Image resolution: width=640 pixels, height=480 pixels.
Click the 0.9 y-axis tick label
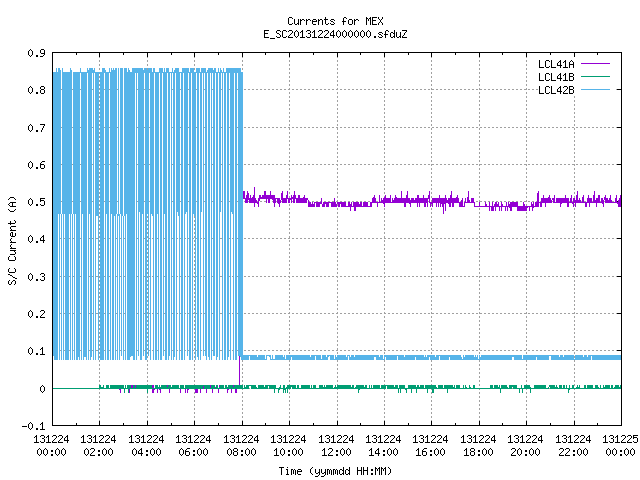coord(36,53)
